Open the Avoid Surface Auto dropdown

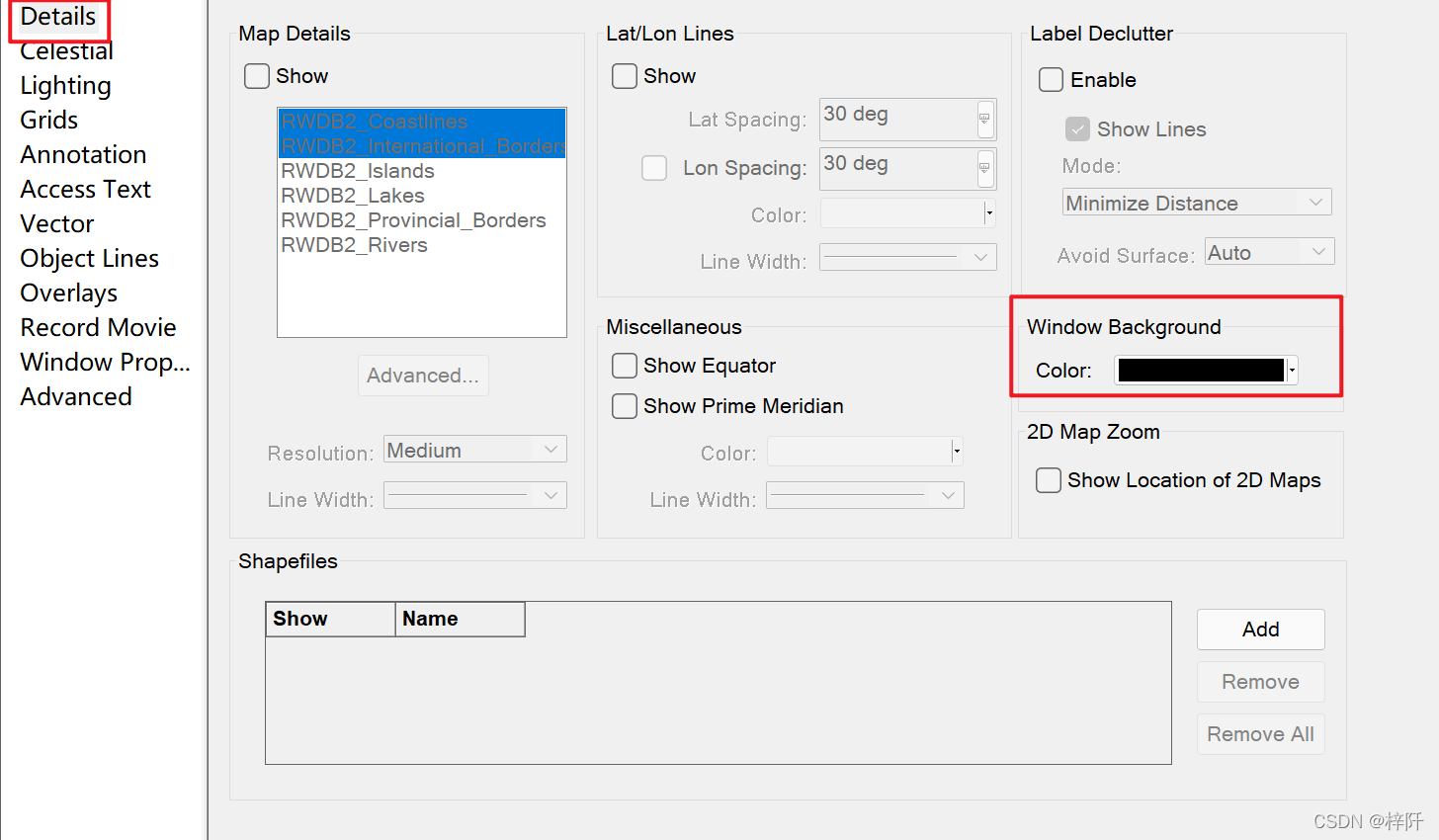click(1270, 252)
